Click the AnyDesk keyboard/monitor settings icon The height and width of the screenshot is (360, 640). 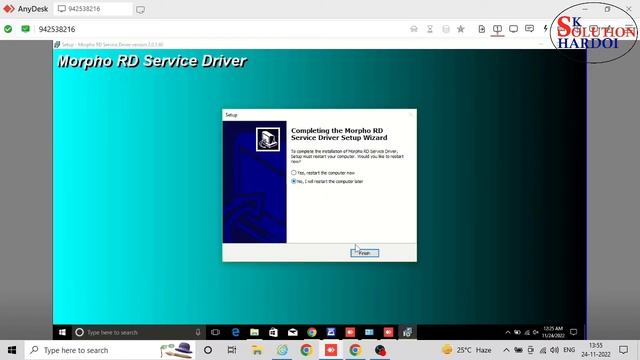[x=497, y=29]
